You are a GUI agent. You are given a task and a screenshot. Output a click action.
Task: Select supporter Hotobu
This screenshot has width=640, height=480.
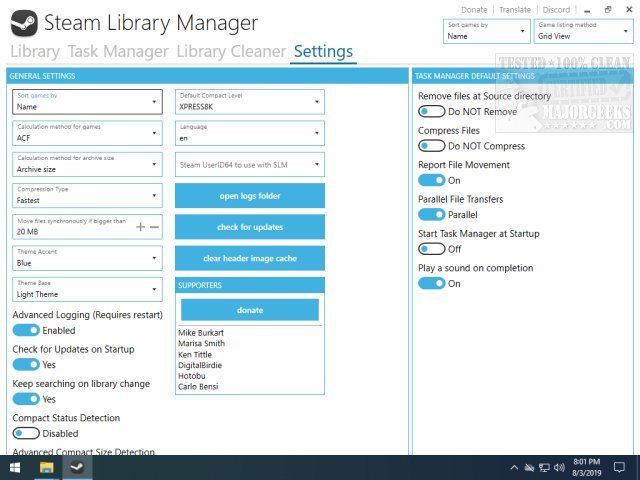[191, 376]
